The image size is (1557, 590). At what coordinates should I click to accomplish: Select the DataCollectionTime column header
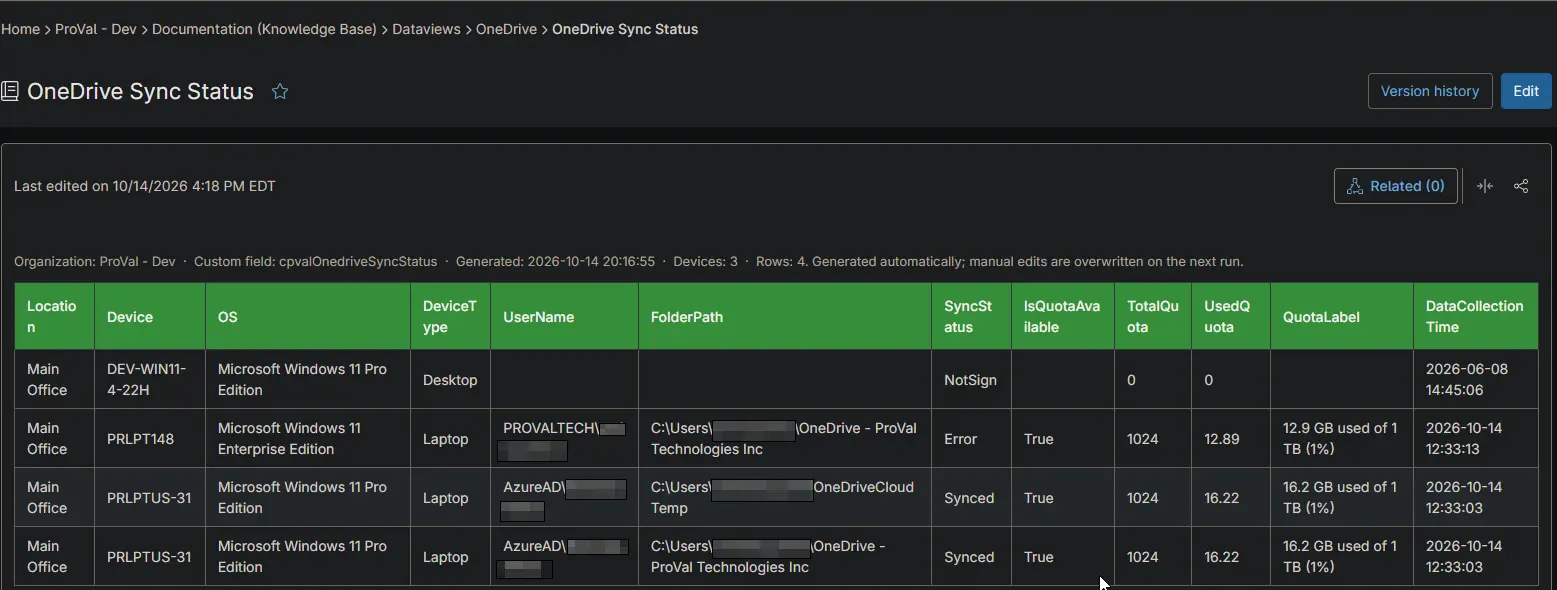pyautogui.click(x=1476, y=316)
